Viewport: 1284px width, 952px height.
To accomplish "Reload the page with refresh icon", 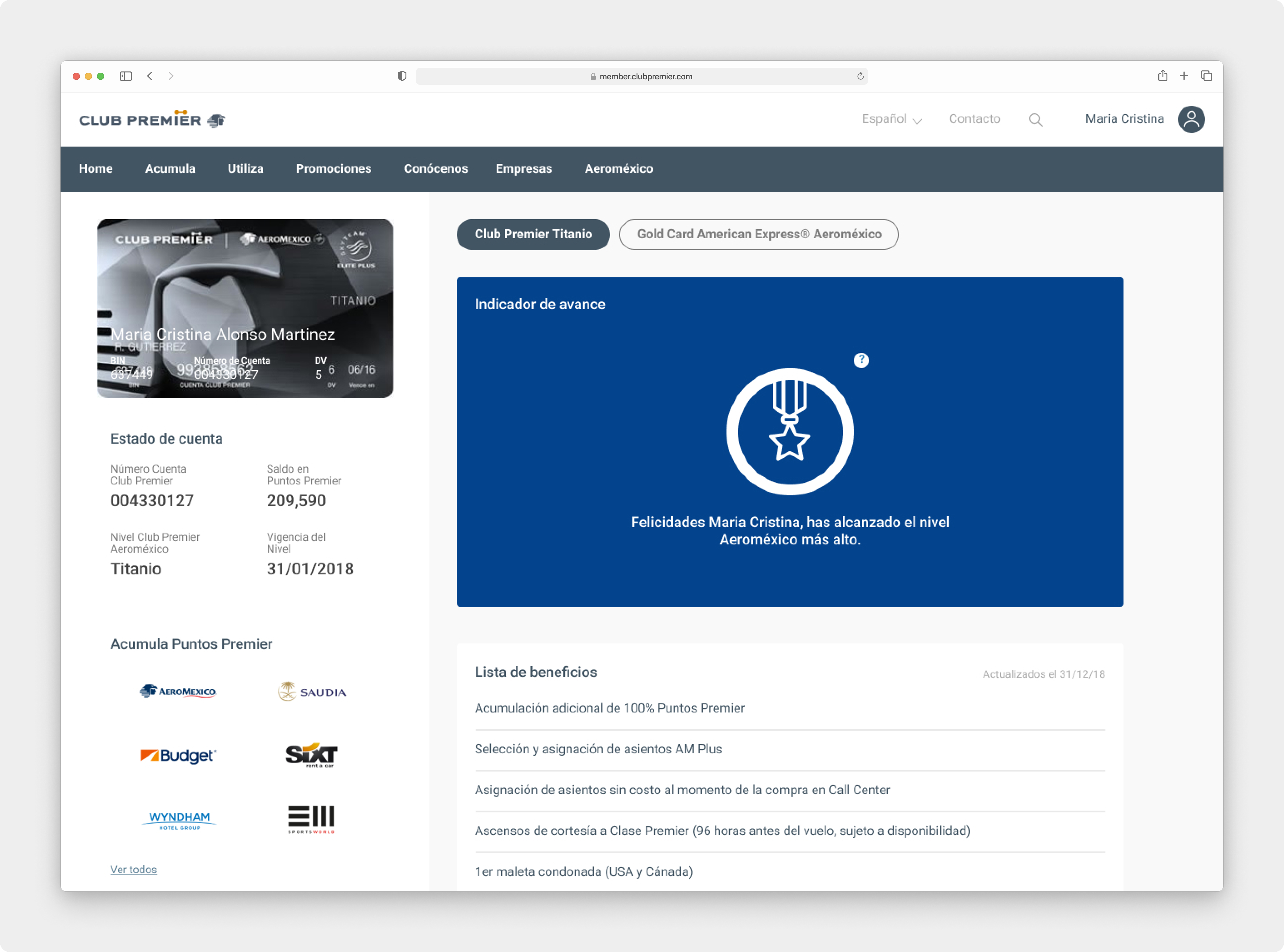I will point(860,76).
